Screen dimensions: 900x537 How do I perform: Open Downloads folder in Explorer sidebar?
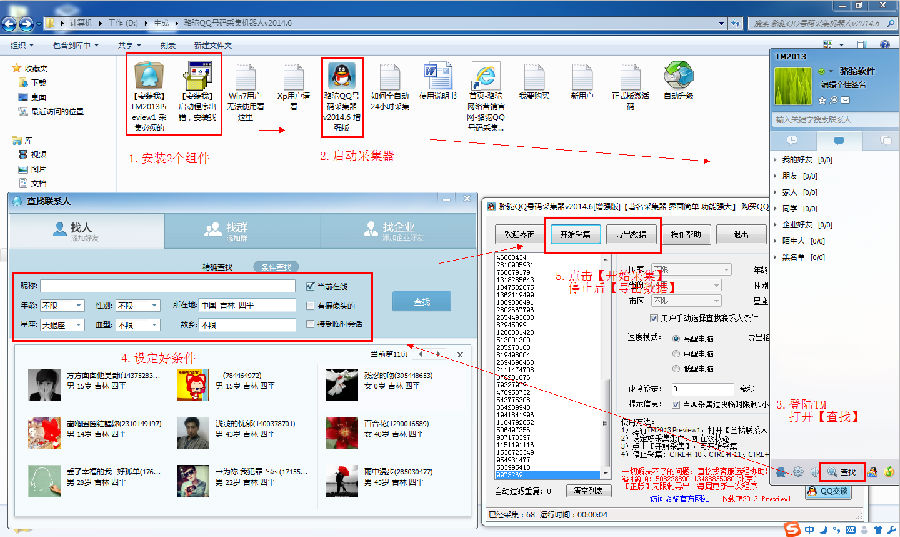pyautogui.click(x=32, y=82)
